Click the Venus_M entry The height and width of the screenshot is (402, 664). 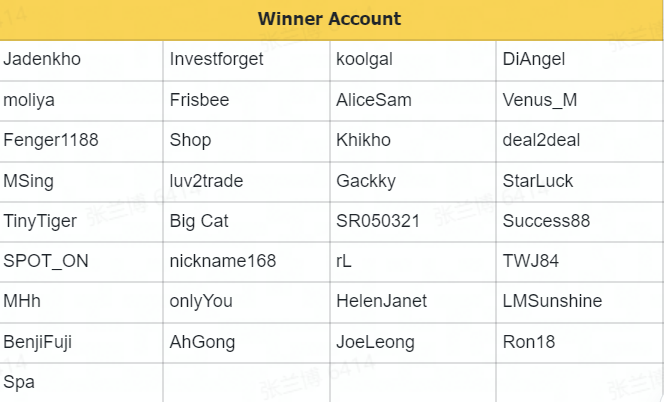coord(540,100)
